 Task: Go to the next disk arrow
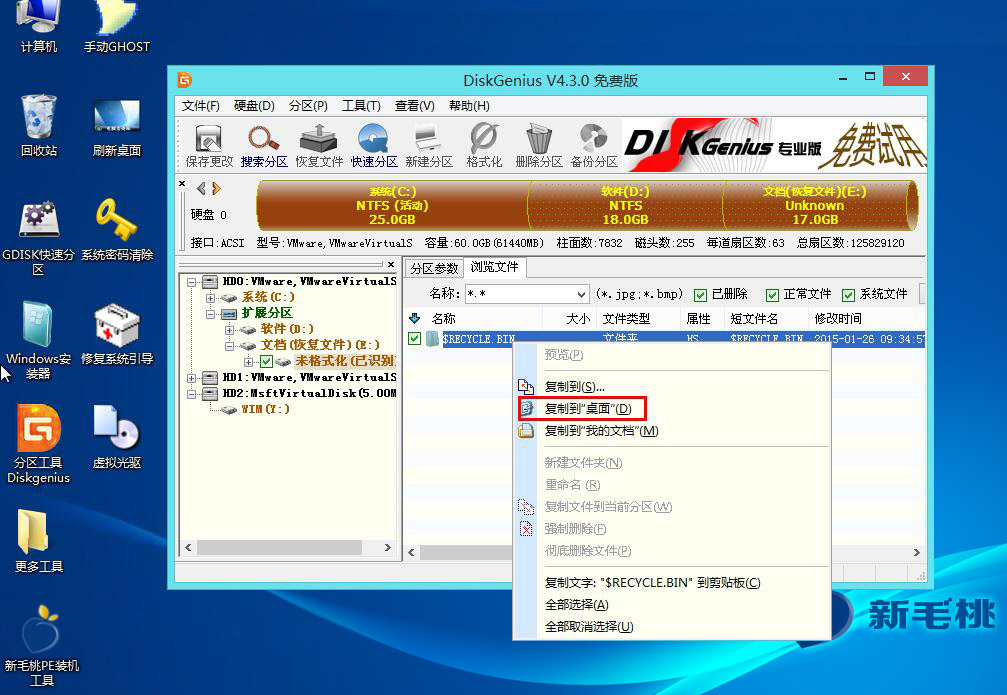pos(216,188)
